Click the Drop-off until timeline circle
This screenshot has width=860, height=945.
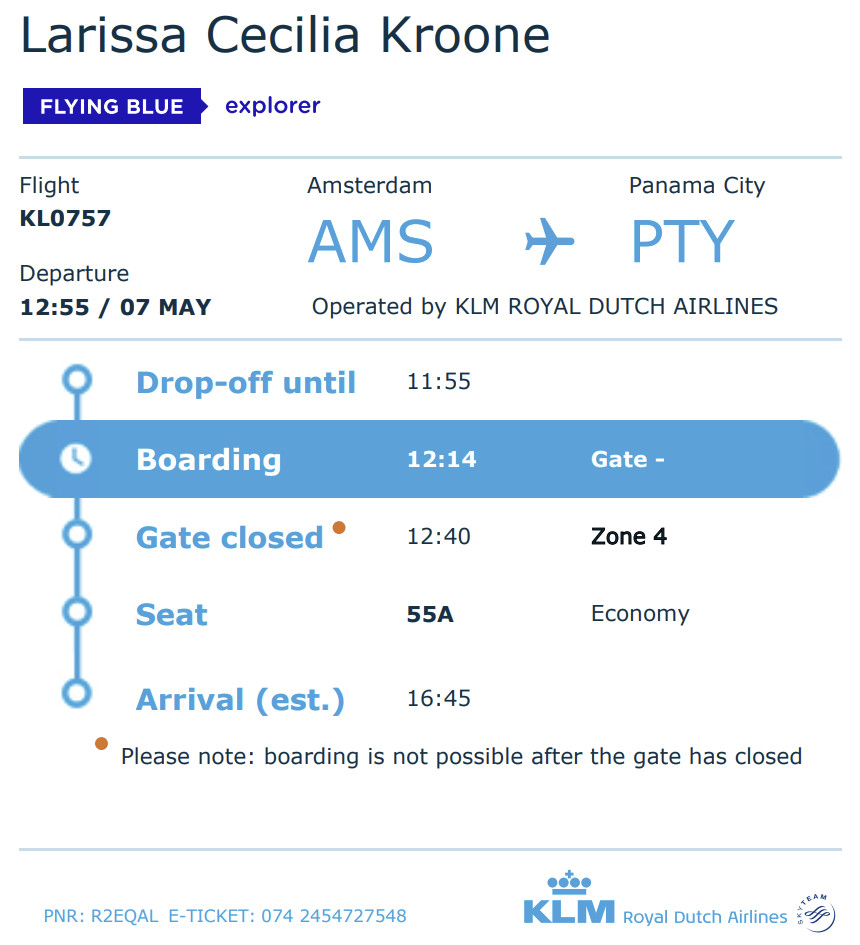click(x=77, y=380)
